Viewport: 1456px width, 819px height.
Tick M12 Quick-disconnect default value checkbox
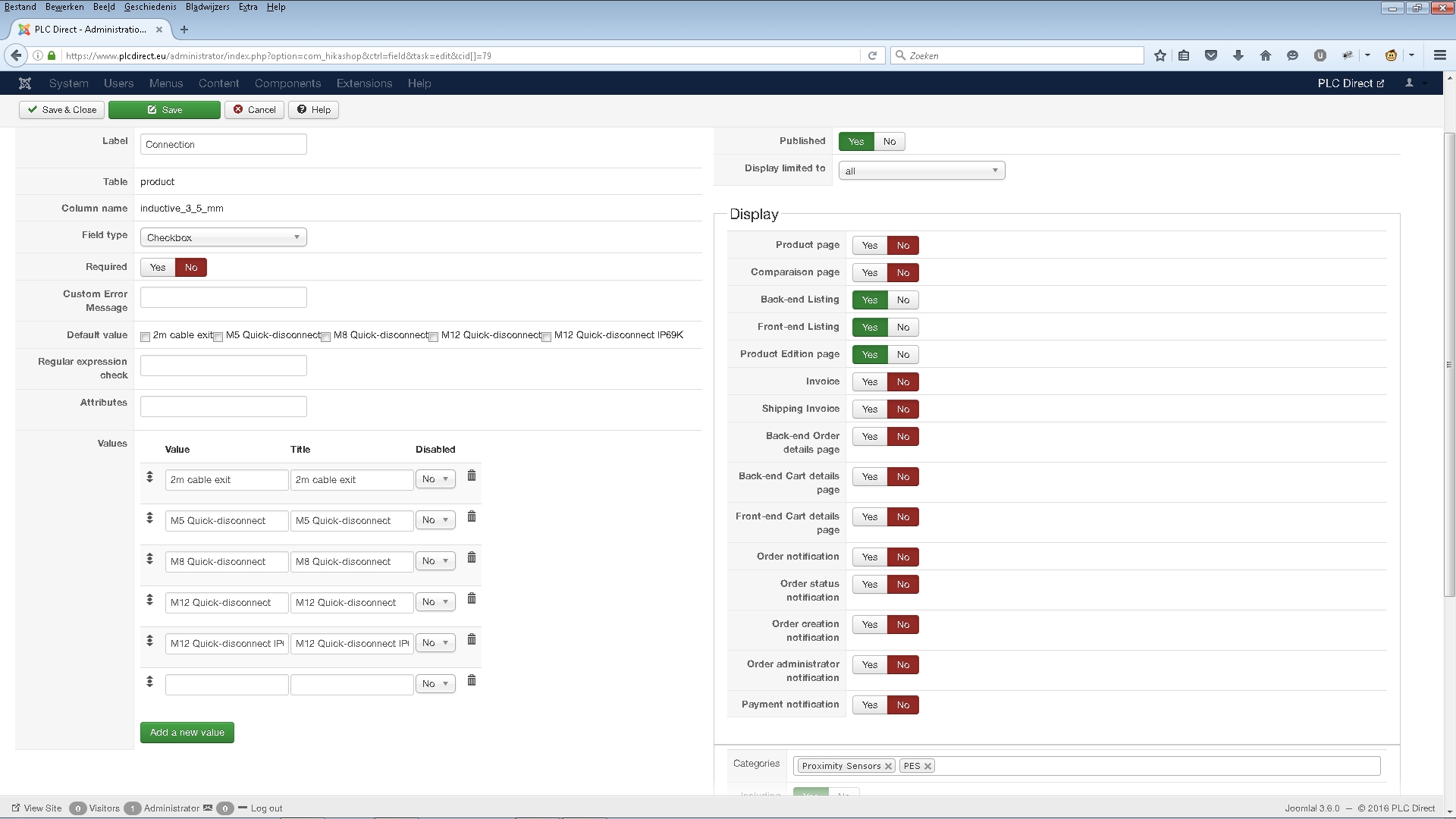point(434,337)
